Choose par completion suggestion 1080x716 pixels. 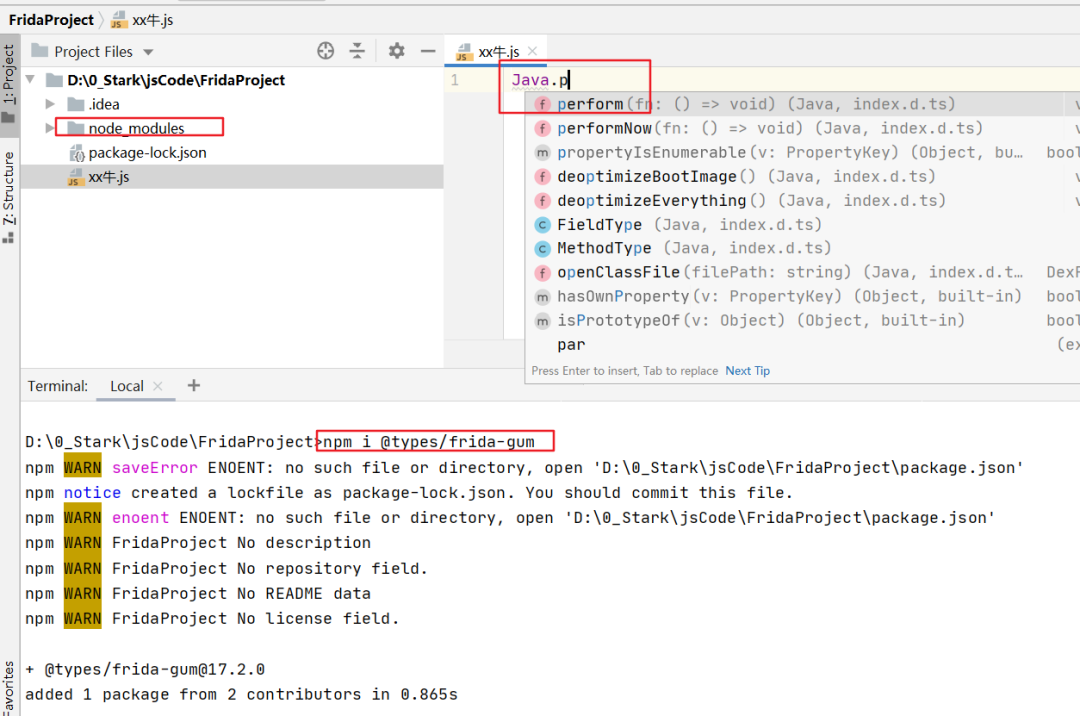point(802,344)
